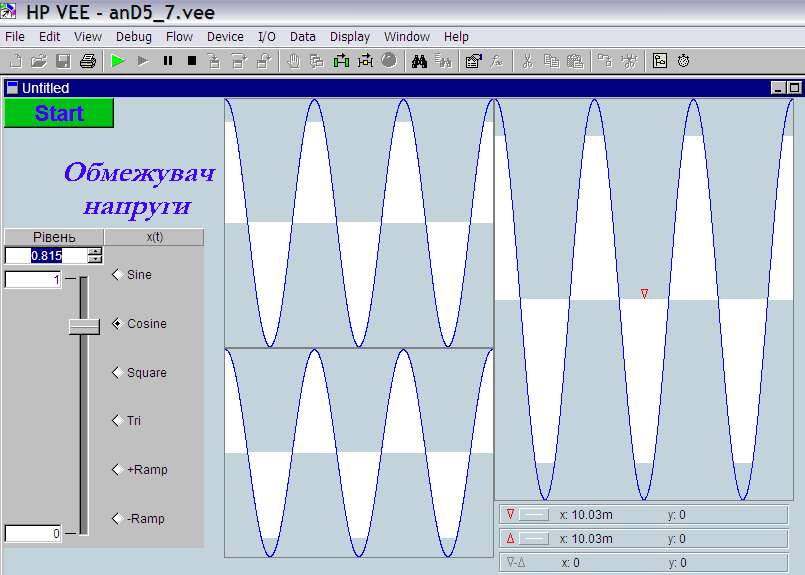Click the panel view picture icon
The width and height of the screenshot is (805, 575).
point(660,61)
